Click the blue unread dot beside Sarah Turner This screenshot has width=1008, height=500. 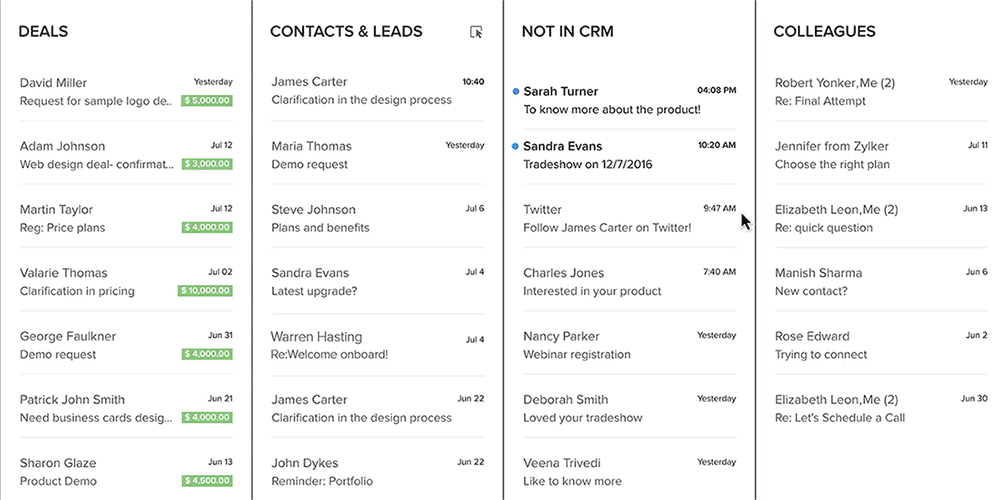(x=516, y=91)
